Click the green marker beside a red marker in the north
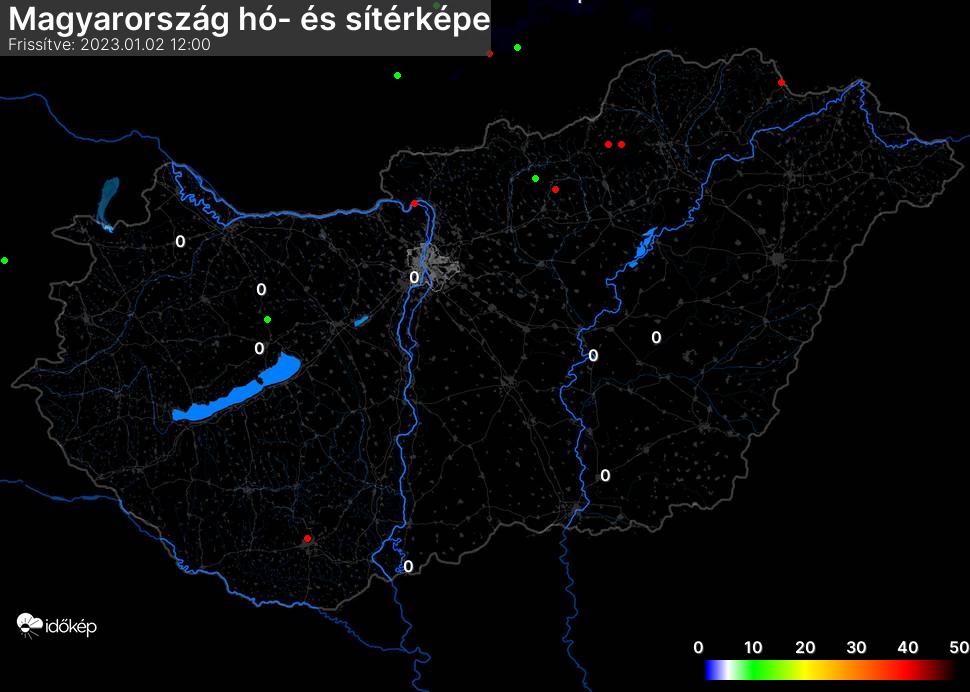Screen dimensions: 970x692 535,179
